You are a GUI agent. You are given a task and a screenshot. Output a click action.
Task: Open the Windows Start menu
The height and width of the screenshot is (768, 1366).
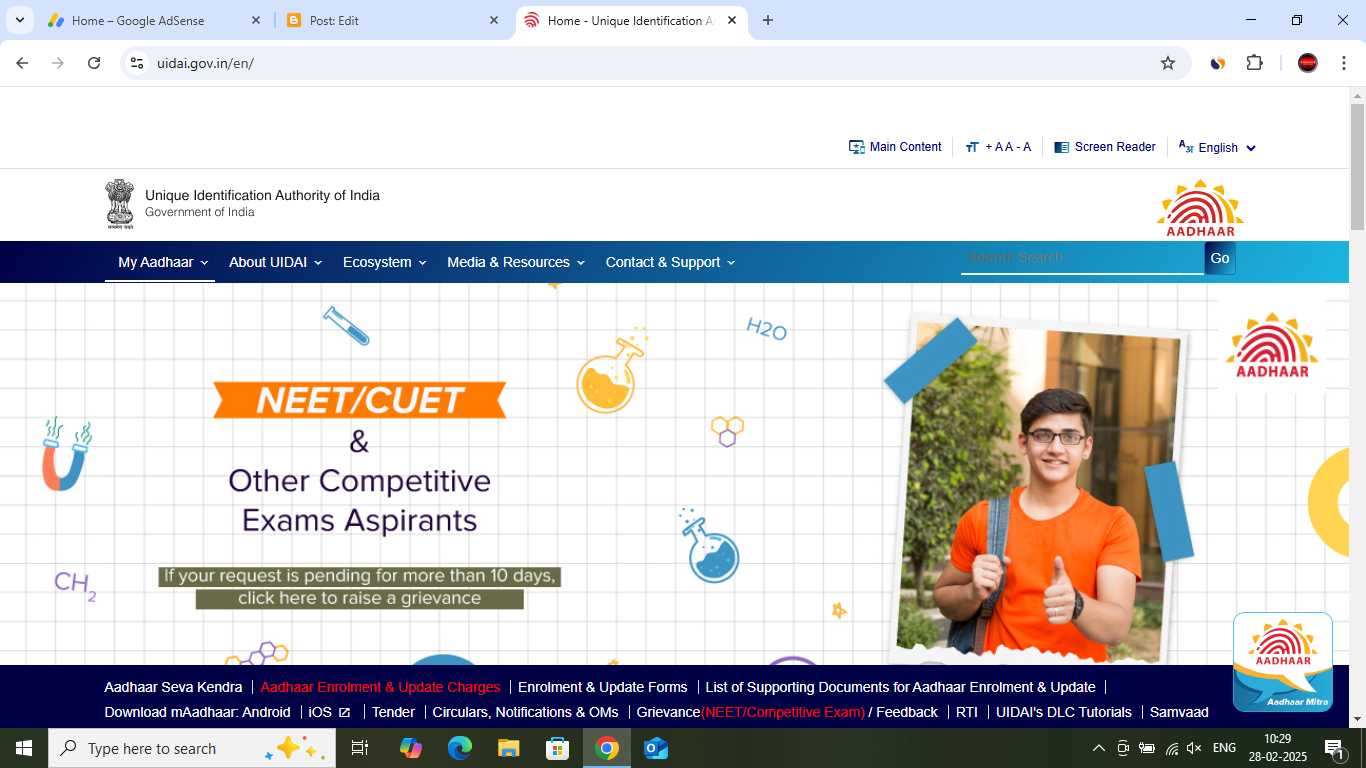(24, 748)
